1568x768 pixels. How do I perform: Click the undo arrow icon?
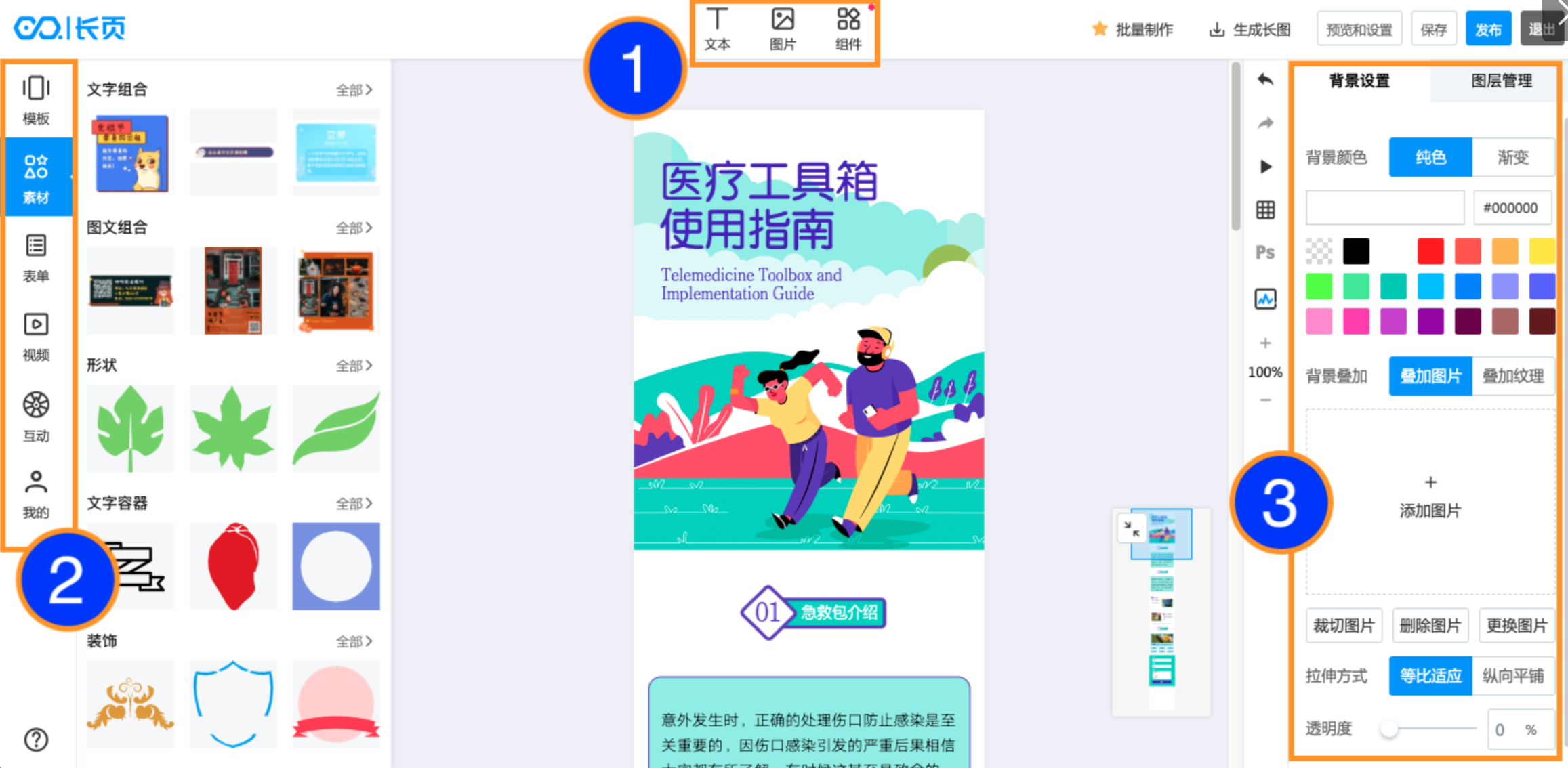(1265, 80)
